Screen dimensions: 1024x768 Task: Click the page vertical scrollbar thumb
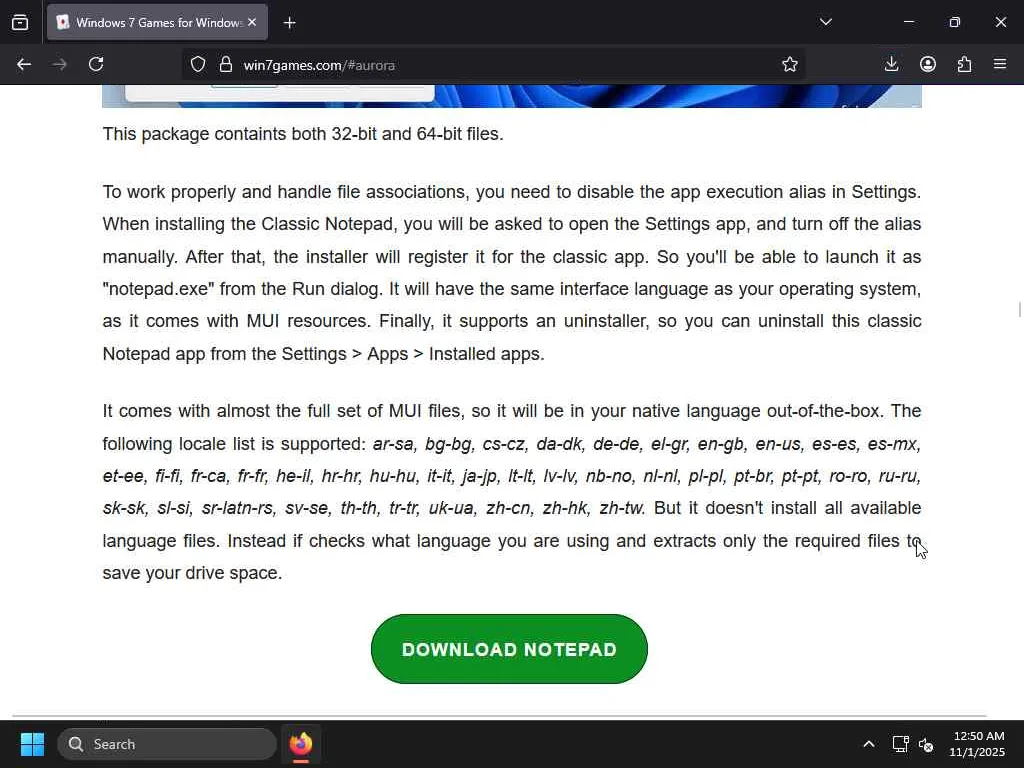1019,310
